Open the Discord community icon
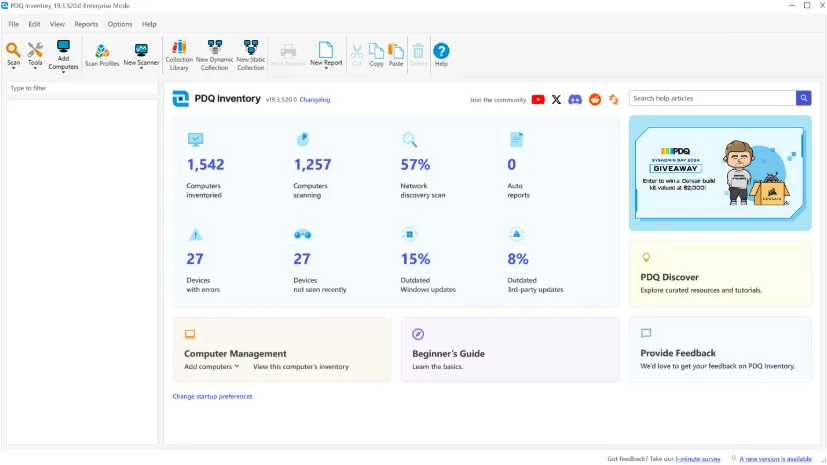 point(575,100)
